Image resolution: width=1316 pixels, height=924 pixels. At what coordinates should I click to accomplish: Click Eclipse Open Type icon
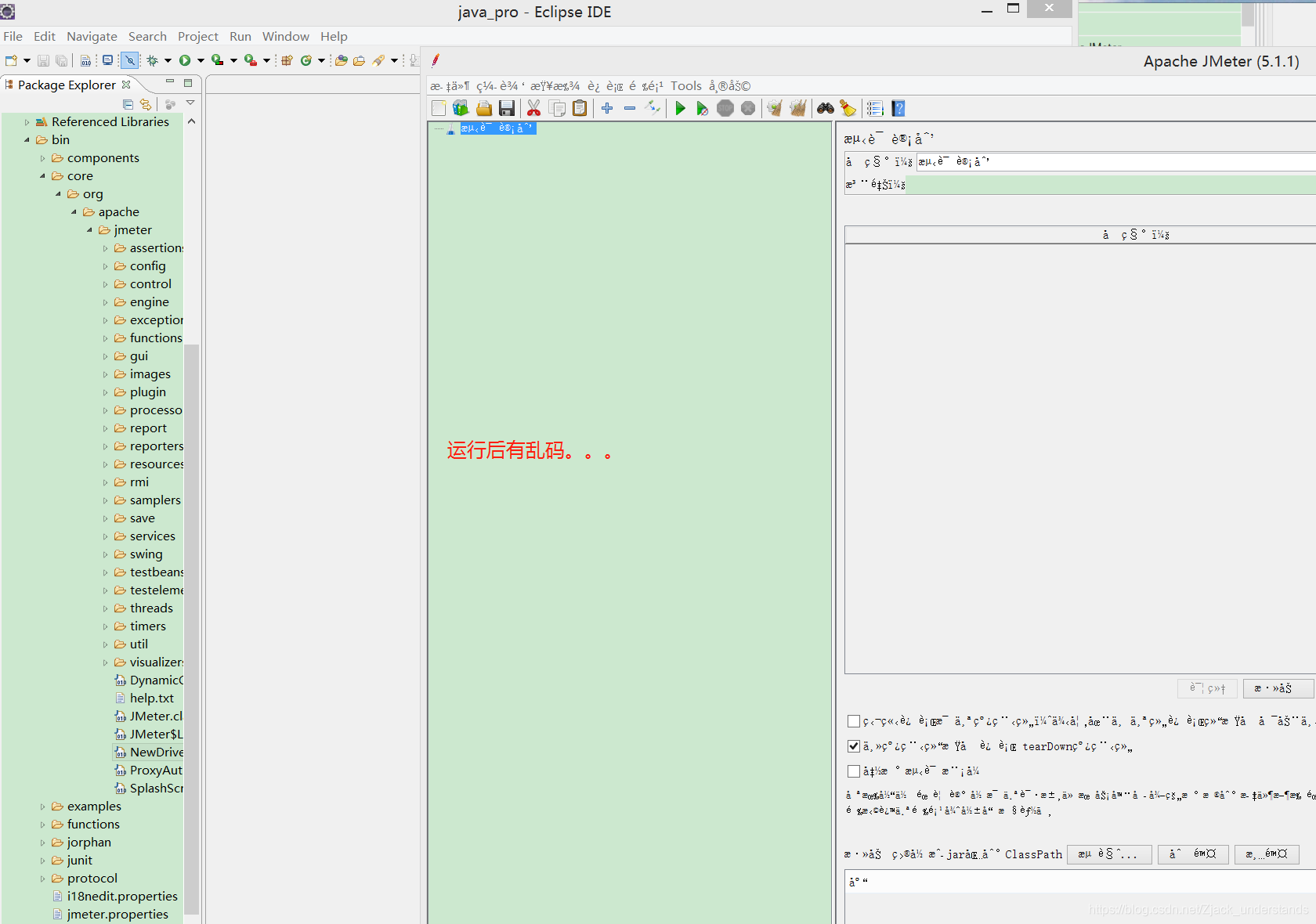[341, 60]
